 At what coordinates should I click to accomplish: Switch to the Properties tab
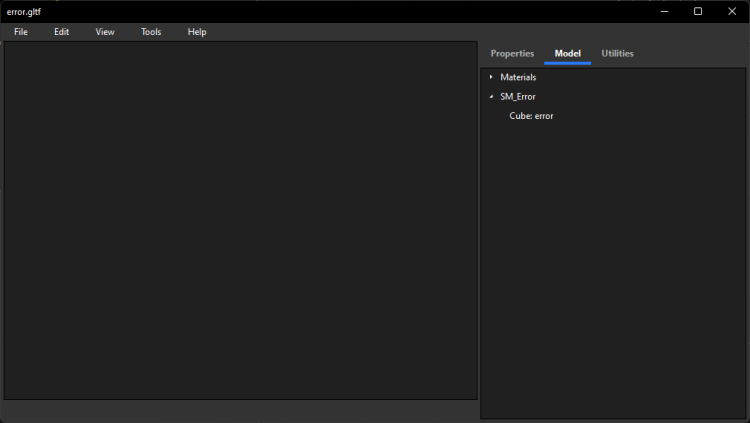coord(512,54)
